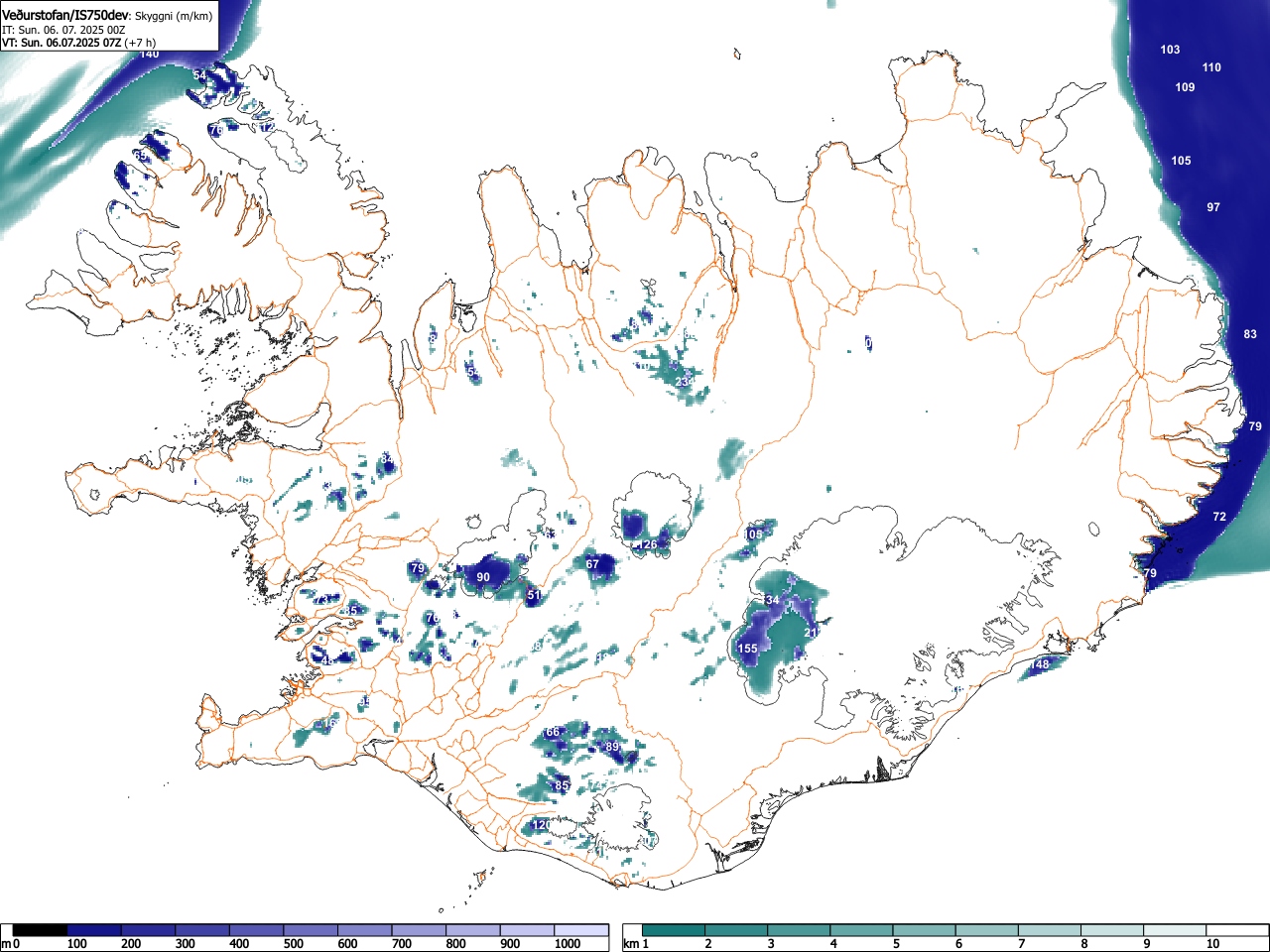This screenshot has height=952, width=1270.
Task: Select the map value "67" in the highlands
Action: [x=592, y=564]
